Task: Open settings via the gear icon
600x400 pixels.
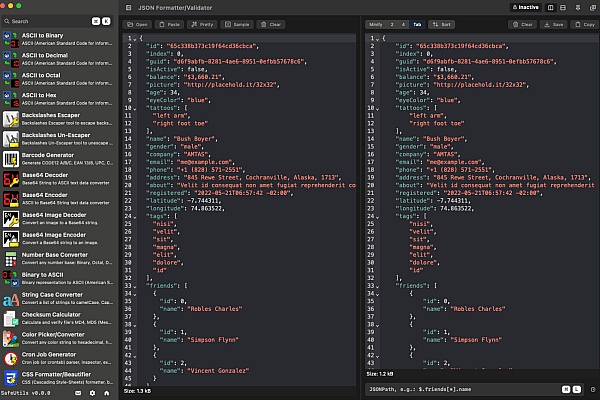Action: (92, 393)
